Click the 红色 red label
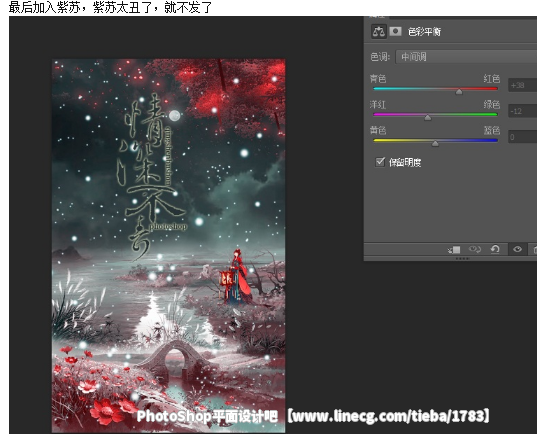The width and height of the screenshot is (545, 435). click(491, 79)
